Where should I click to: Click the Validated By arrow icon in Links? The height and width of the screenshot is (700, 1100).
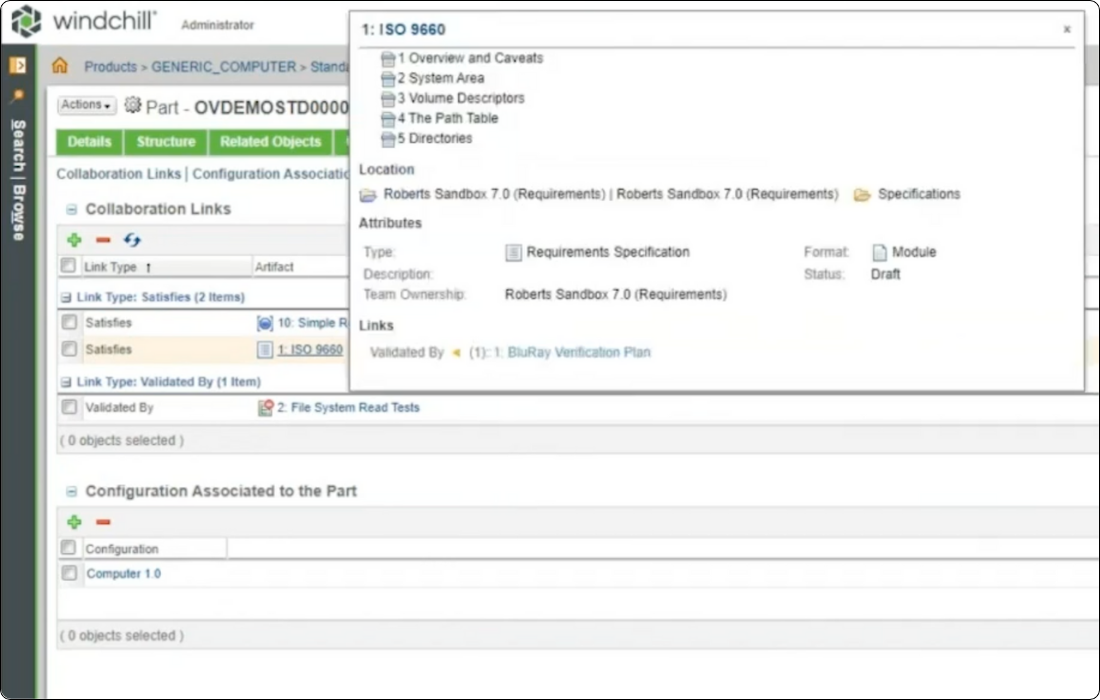click(456, 353)
